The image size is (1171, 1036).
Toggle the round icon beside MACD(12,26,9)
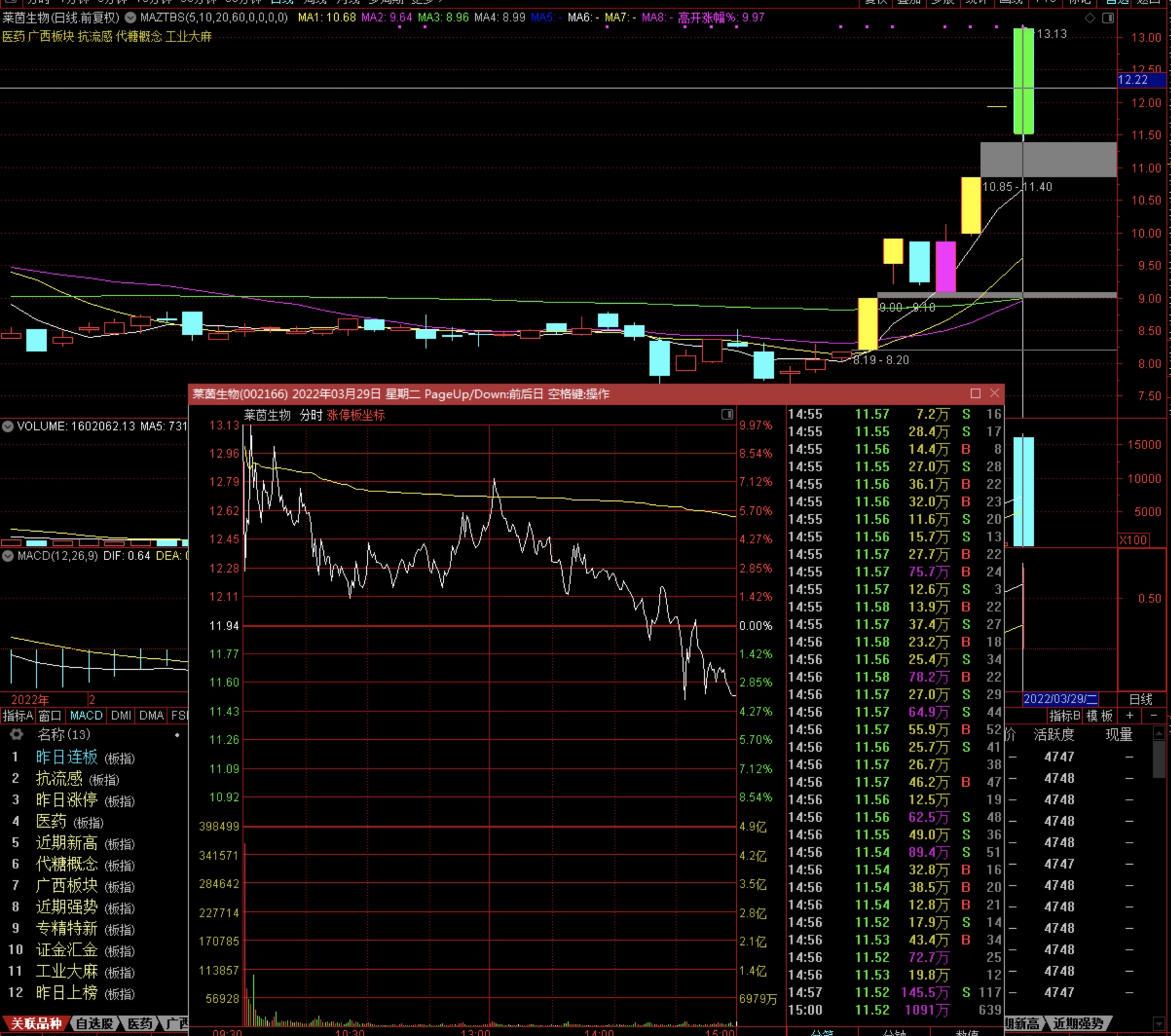8,556
